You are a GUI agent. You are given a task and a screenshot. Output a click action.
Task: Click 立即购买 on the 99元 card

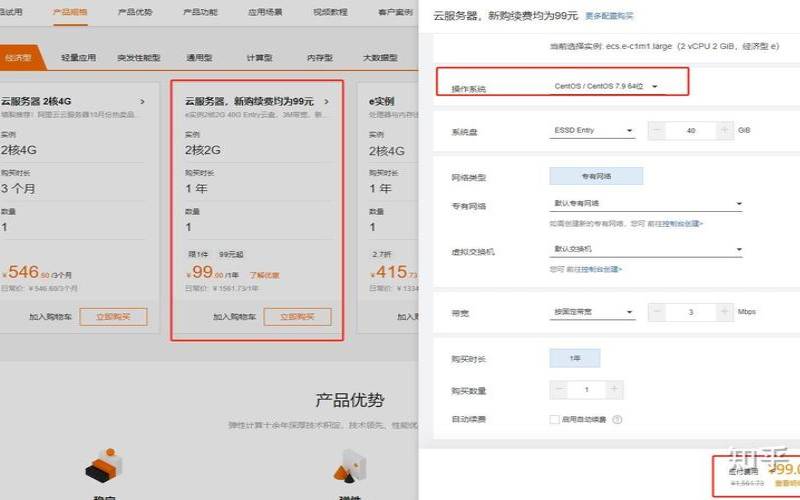coord(290,317)
